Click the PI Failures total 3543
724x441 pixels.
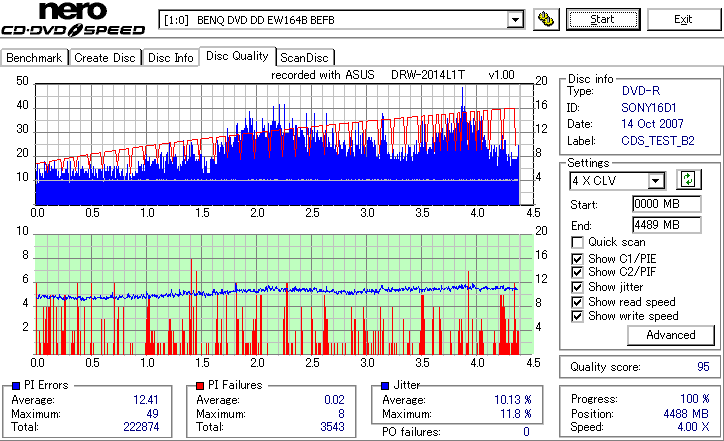(332, 427)
